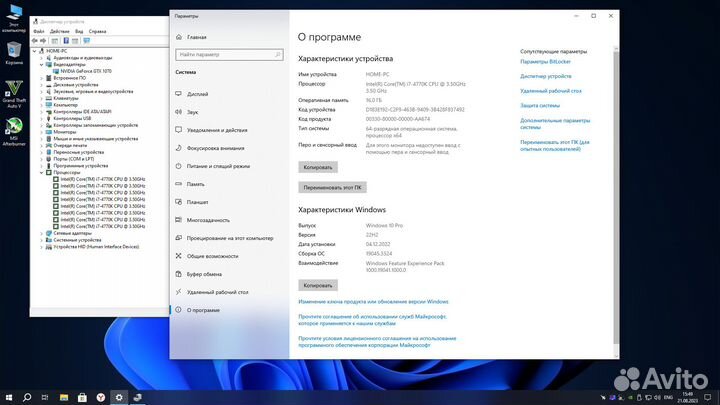Click Общие возможности icon in sidebar

click(178, 256)
